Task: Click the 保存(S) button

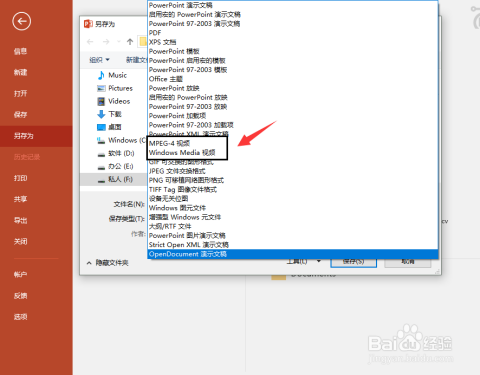Action: pos(354,262)
